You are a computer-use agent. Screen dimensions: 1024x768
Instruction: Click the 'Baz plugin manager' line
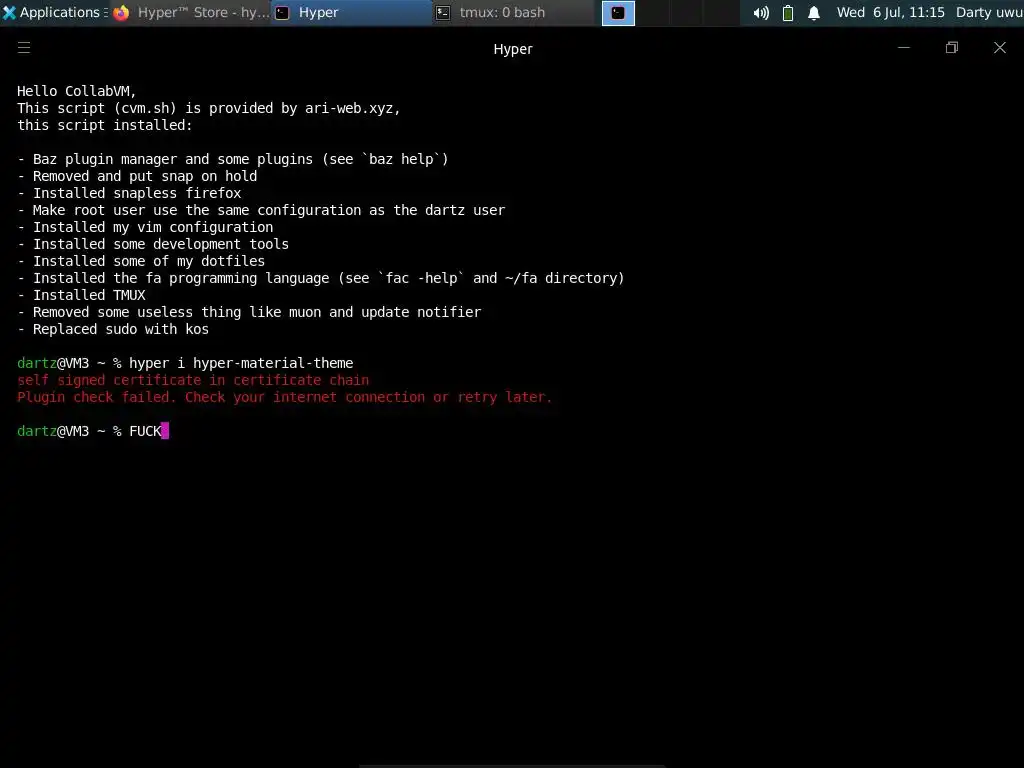coord(233,159)
